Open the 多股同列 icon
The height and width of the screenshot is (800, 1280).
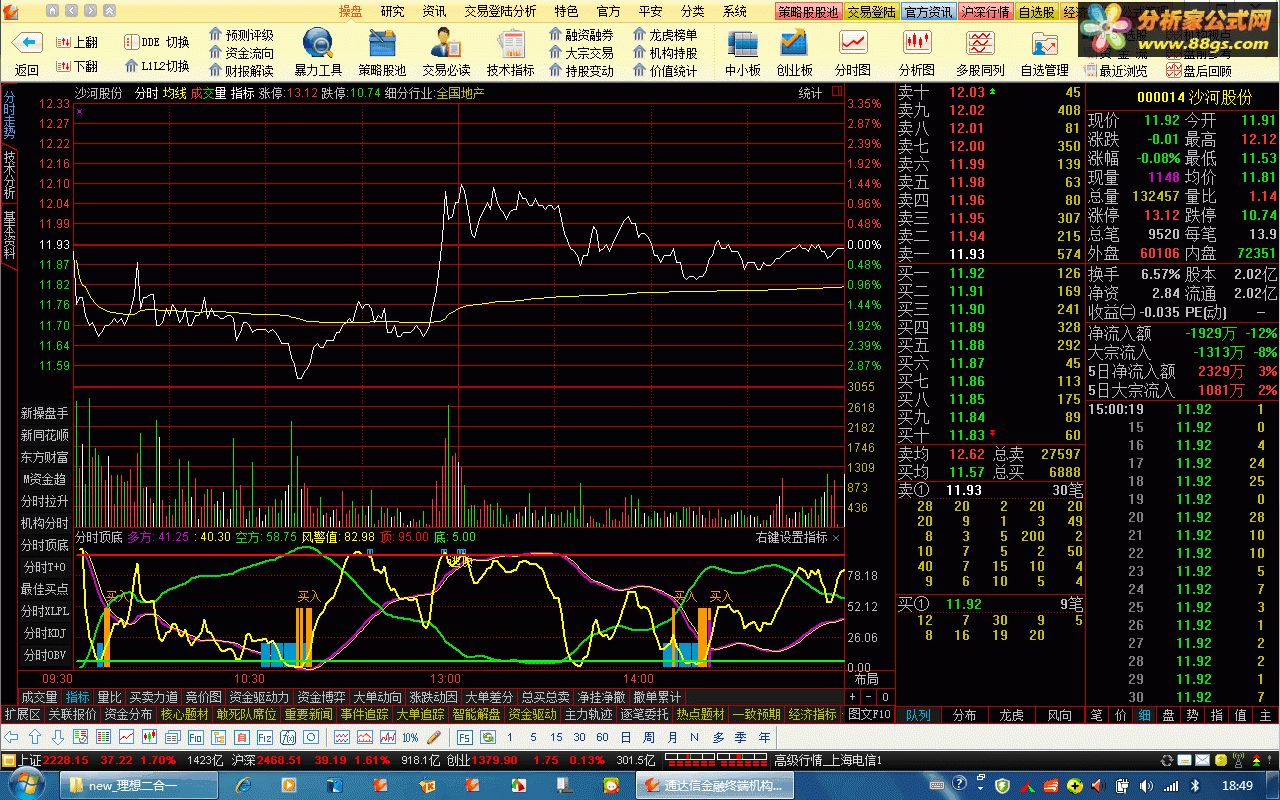[980, 44]
